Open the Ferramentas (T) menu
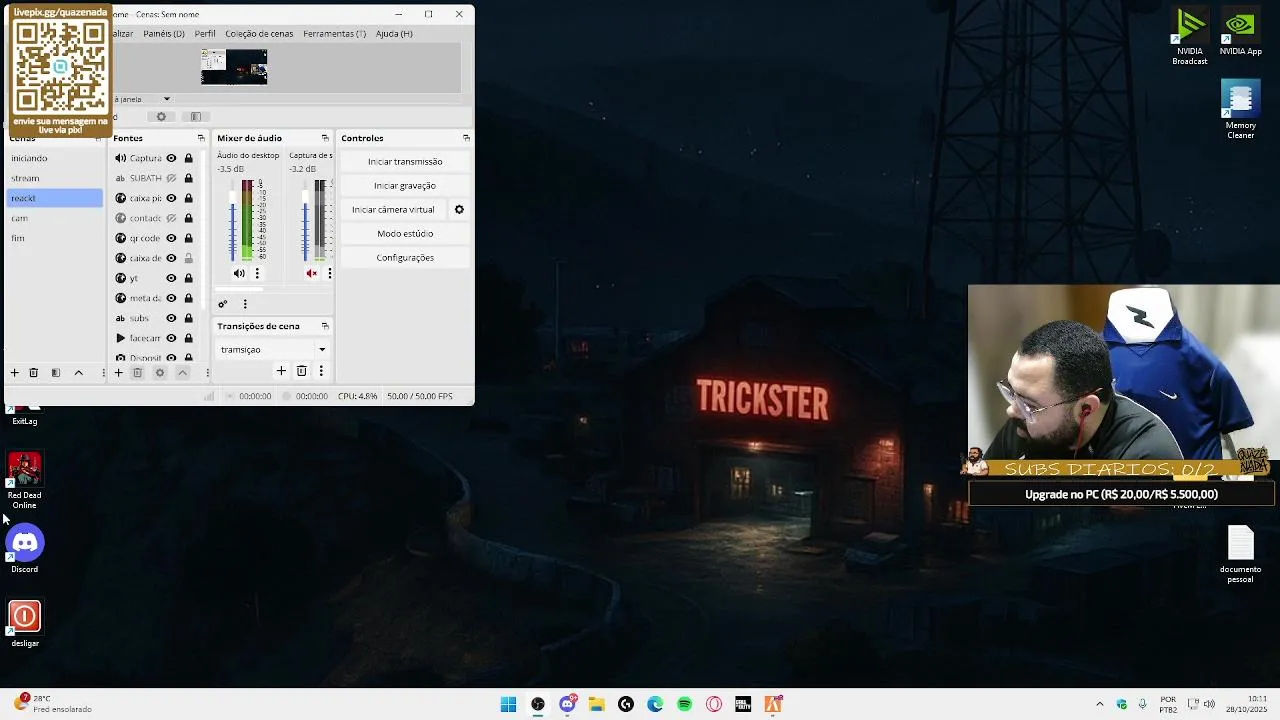Viewport: 1280px width, 720px height. (335, 33)
